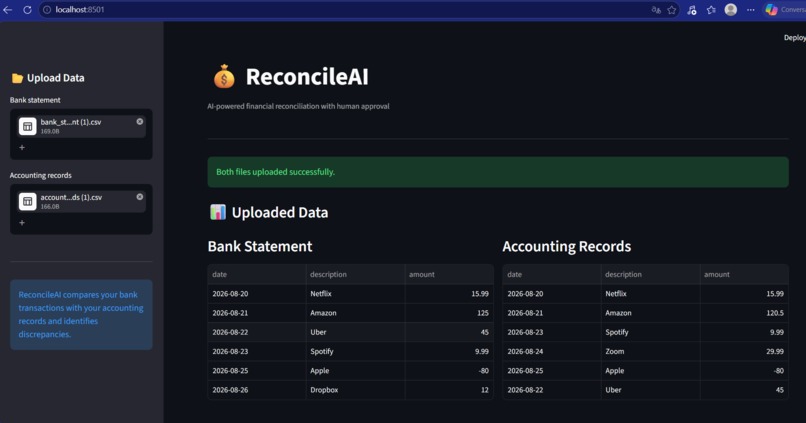
Task: Open the Streamlit Deploy button
Action: (795, 38)
